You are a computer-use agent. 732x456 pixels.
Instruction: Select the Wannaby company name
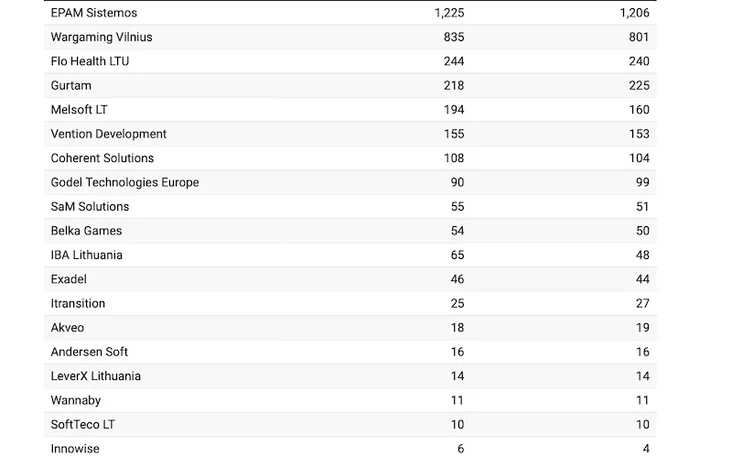[x=76, y=400]
